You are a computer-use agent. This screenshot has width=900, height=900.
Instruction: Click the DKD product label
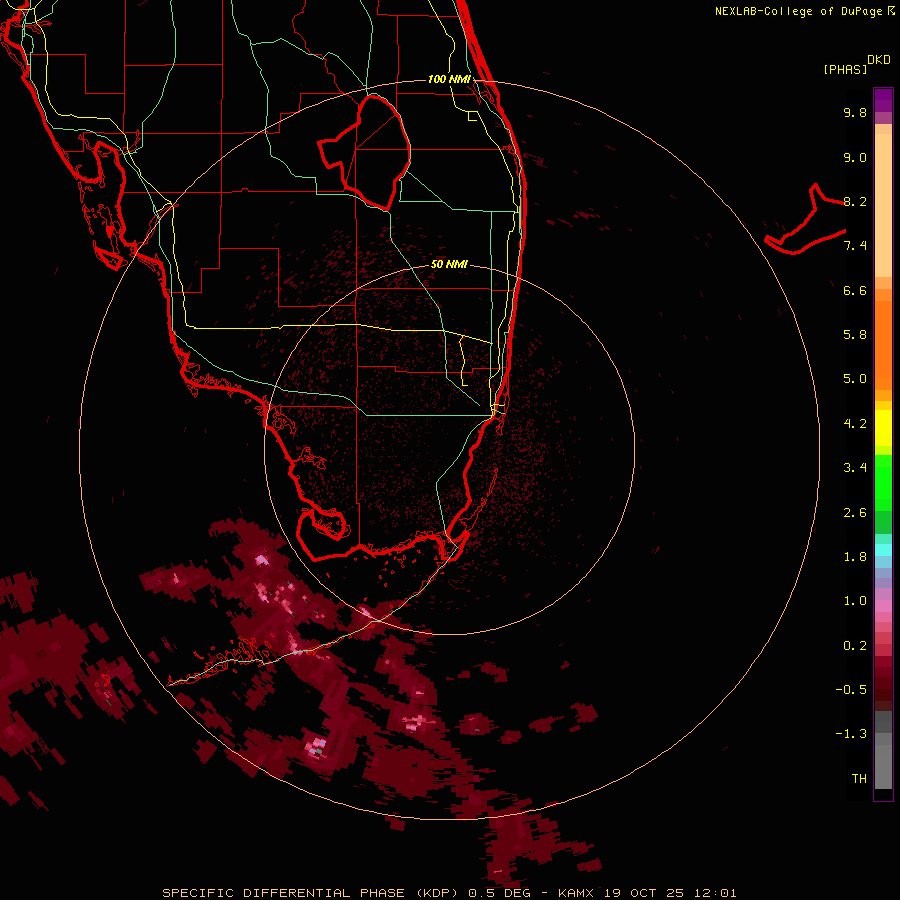click(879, 60)
